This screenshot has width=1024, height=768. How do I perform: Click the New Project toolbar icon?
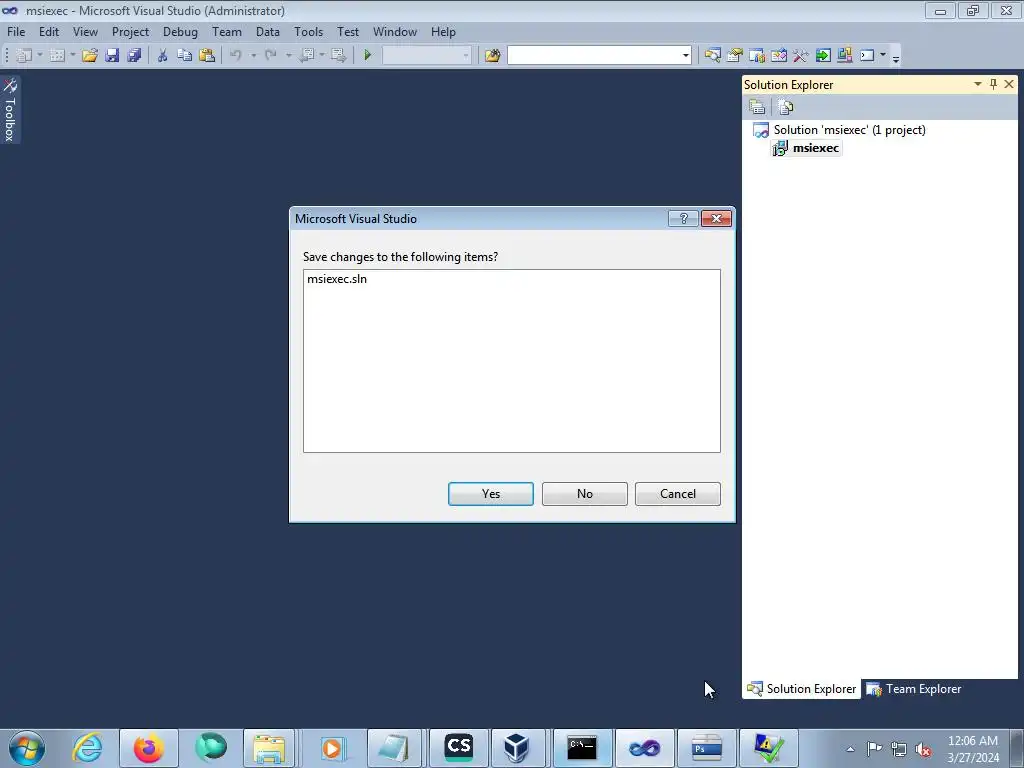pyautogui.click(x=24, y=56)
